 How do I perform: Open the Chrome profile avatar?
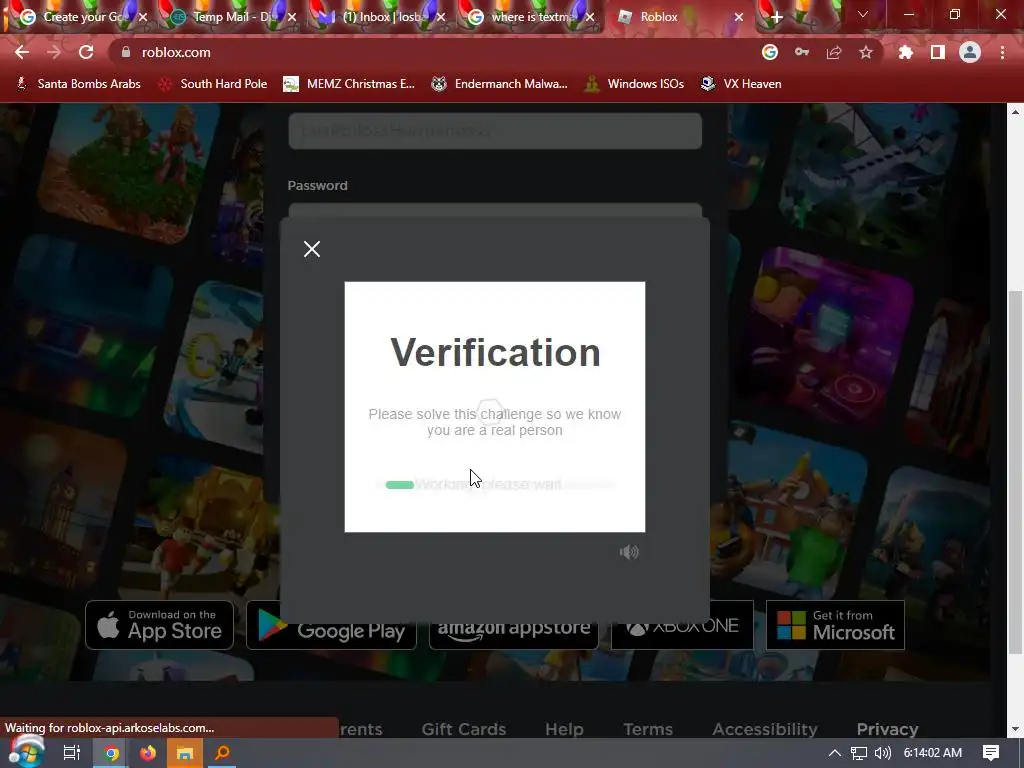click(x=970, y=52)
